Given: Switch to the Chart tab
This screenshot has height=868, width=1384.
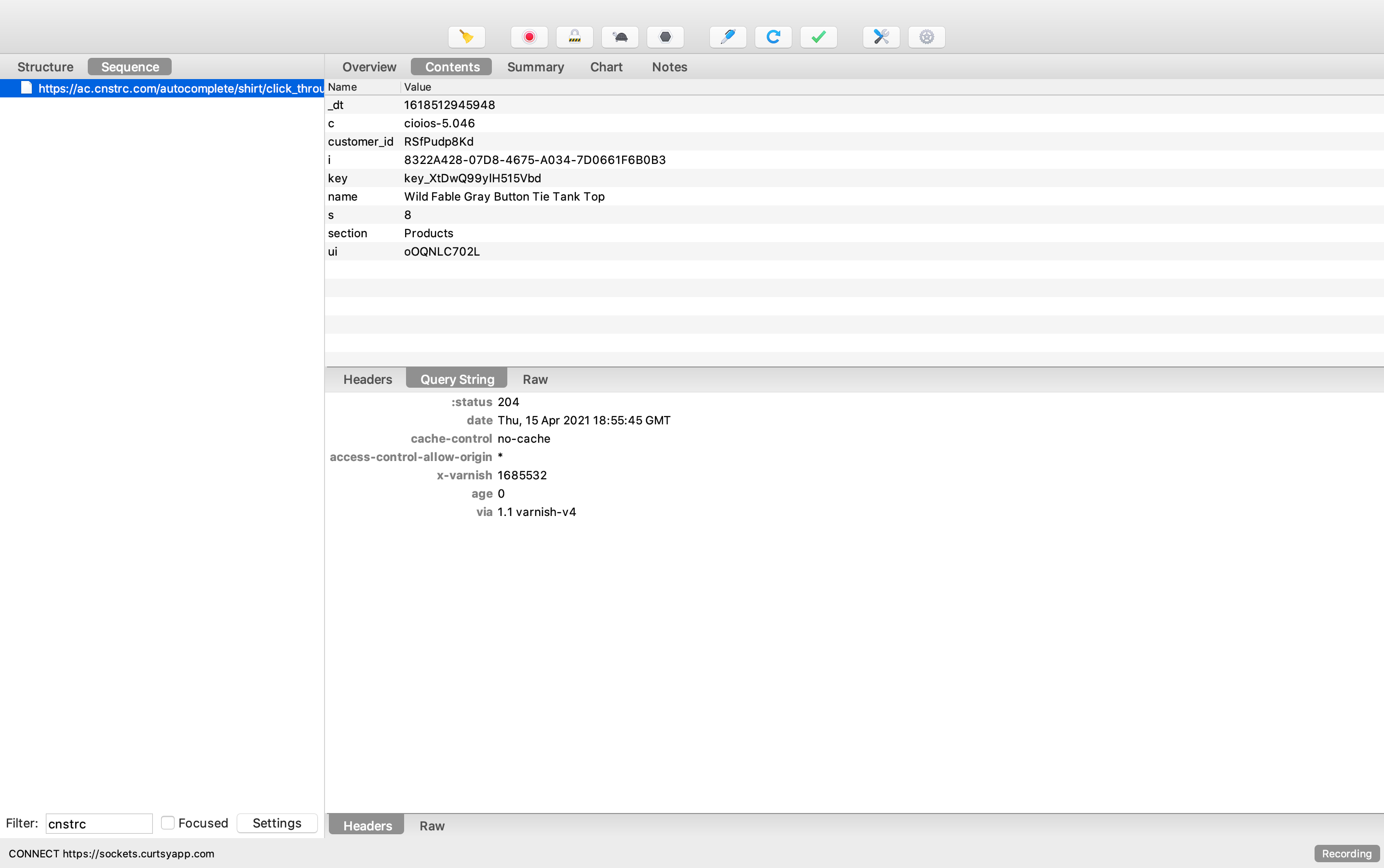Looking at the screenshot, I should [x=606, y=67].
